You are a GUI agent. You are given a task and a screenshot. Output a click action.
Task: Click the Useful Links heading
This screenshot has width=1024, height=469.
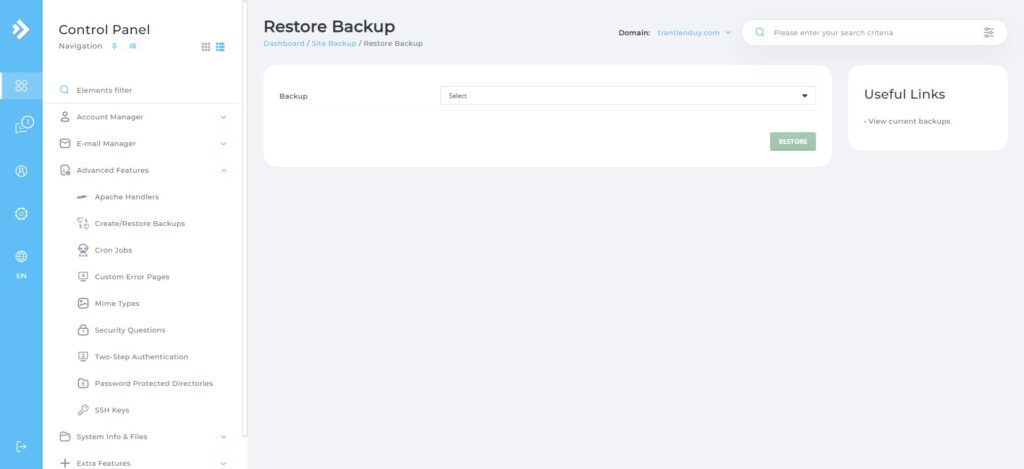coord(904,94)
